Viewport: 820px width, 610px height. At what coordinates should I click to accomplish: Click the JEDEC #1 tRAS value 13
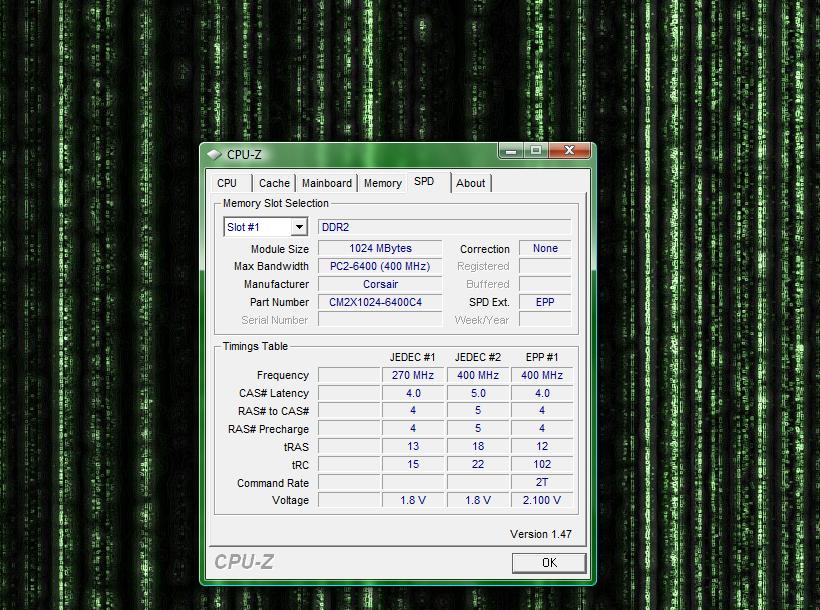point(413,446)
